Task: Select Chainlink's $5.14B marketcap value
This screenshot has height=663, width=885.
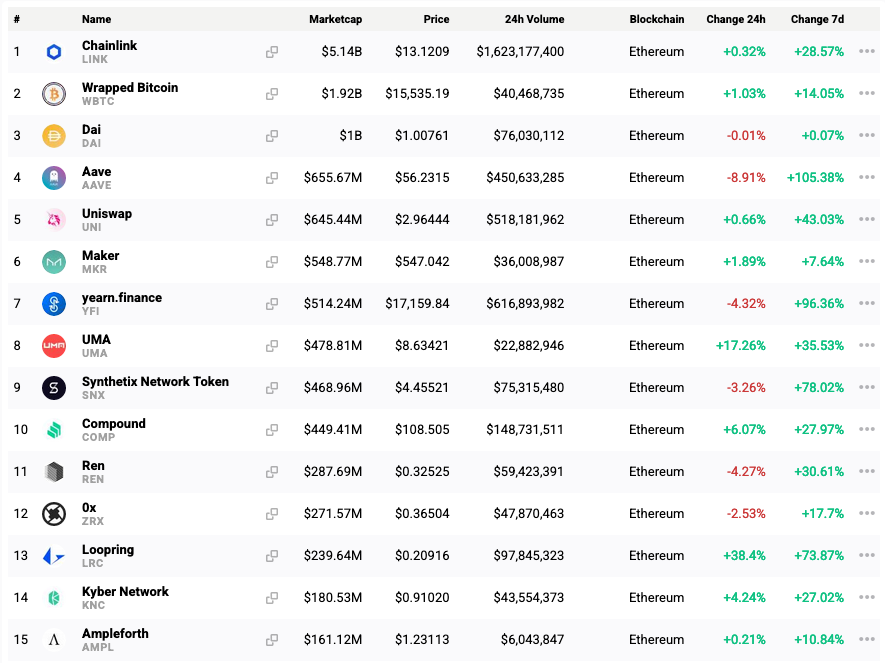Action: click(342, 52)
